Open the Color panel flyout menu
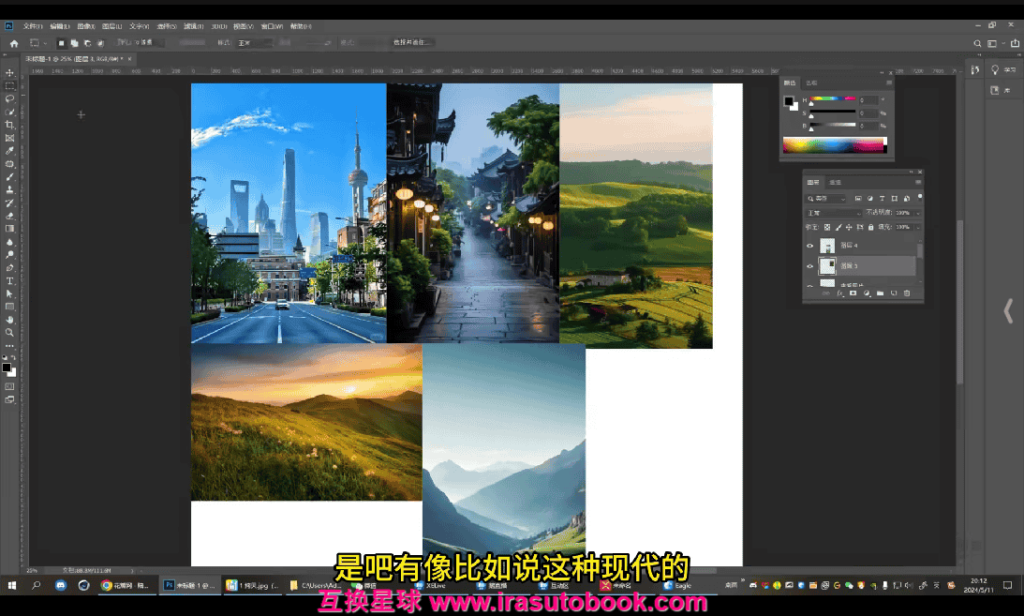The image size is (1024, 616). point(888,83)
